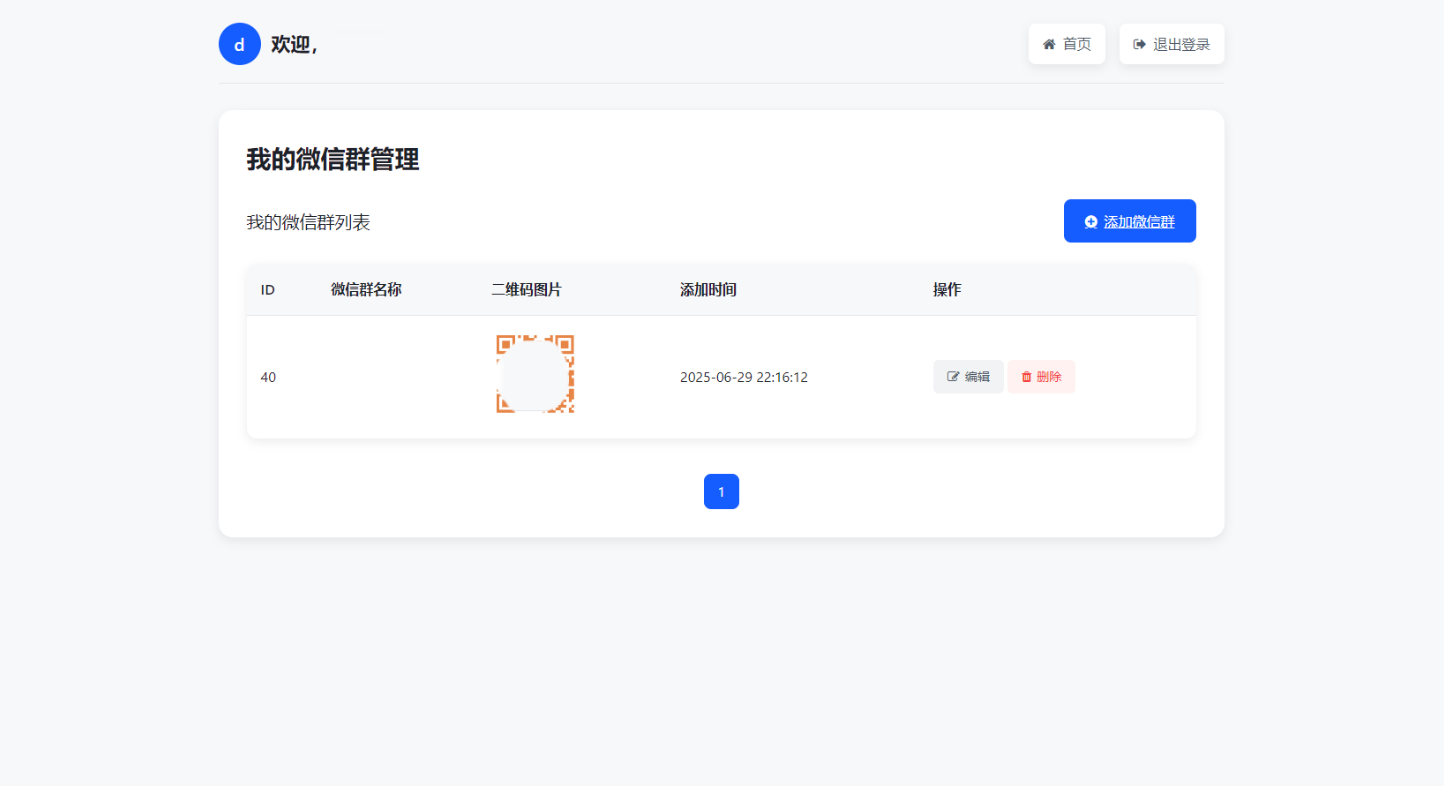
Task: Click the 添加时间 column header
Action: pos(708,290)
